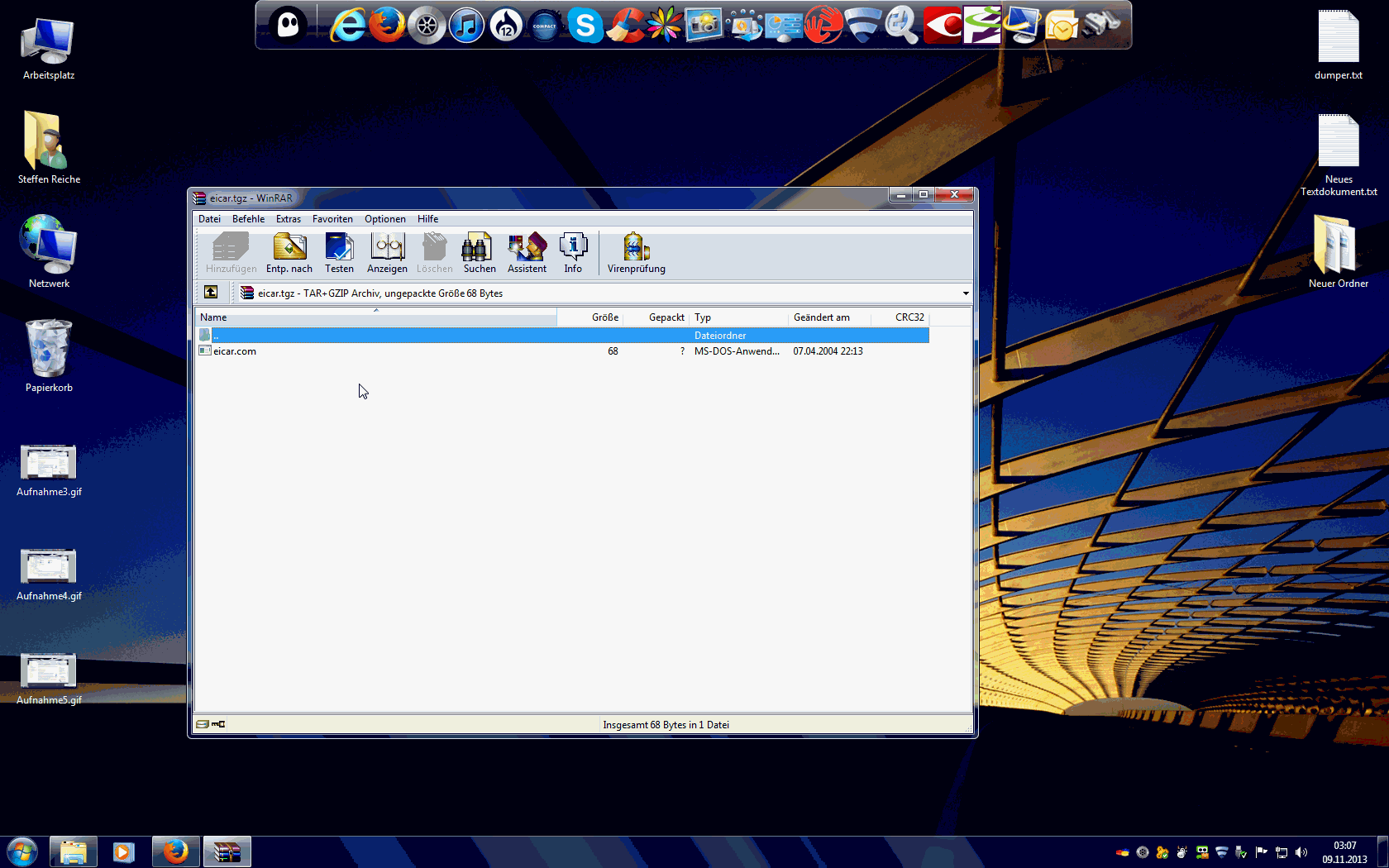Open the Favoriten menu
The height and width of the screenshot is (868, 1389).
coord(332,219)
